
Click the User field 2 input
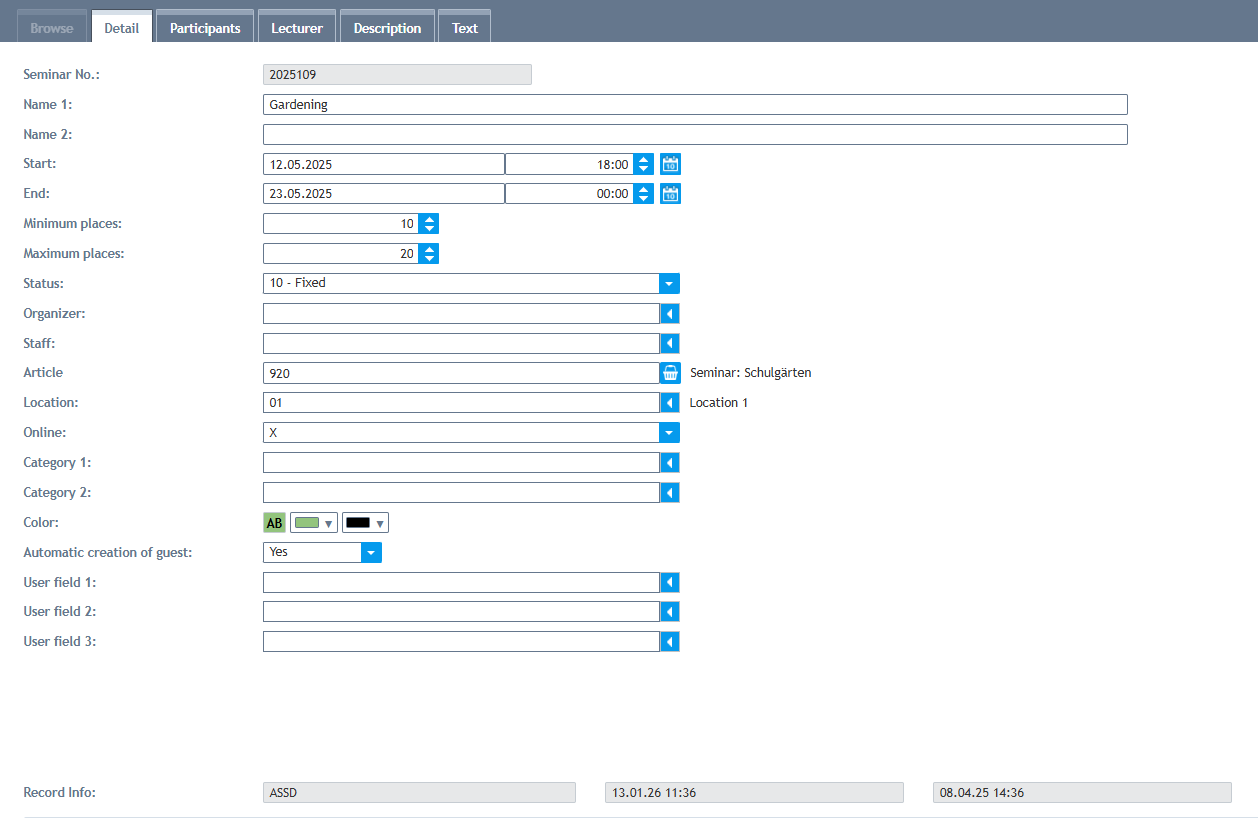[461, 612]
